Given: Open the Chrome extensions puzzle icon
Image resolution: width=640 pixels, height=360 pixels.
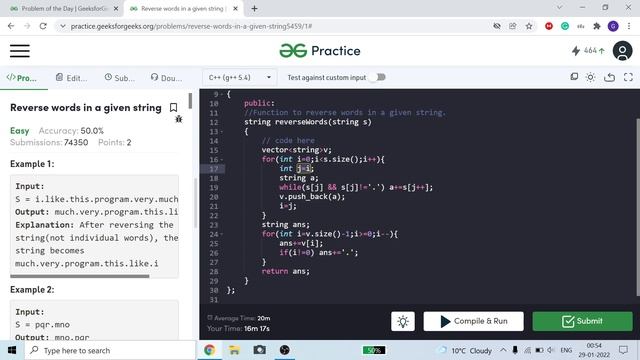Looking at the screenshot, I should coord(597,26).
